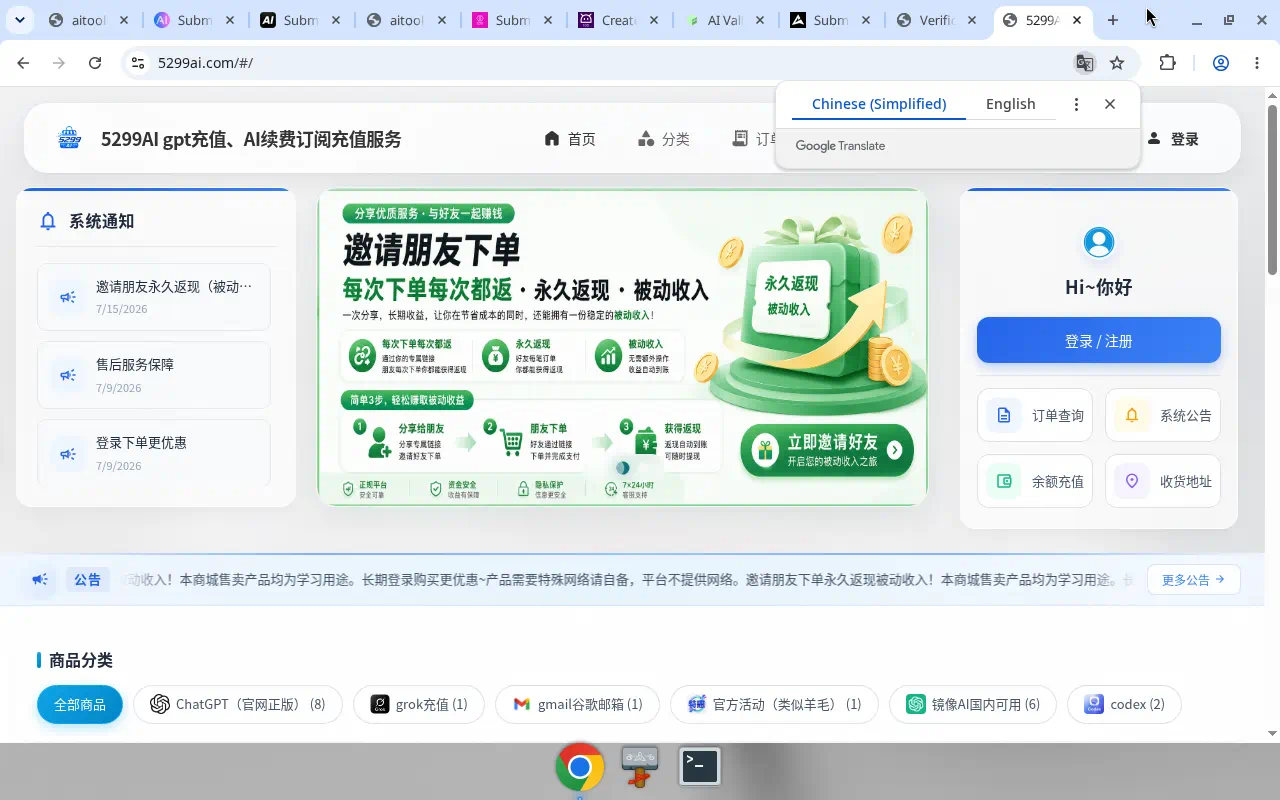Bookmark this page with star icon
The image size is (1280, 800).
[x=1117, y=63]
